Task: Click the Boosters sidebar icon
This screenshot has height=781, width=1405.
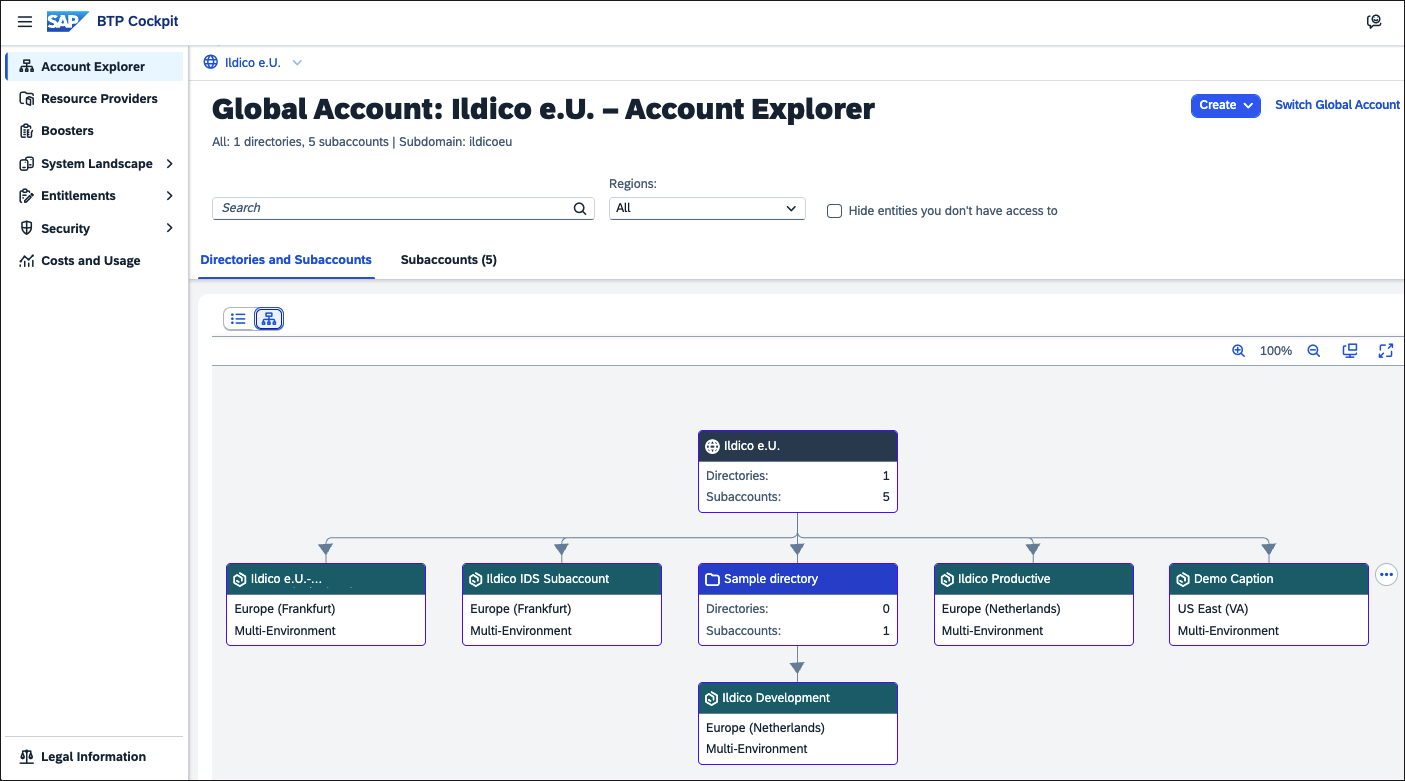Action: [x=27, y=131]
